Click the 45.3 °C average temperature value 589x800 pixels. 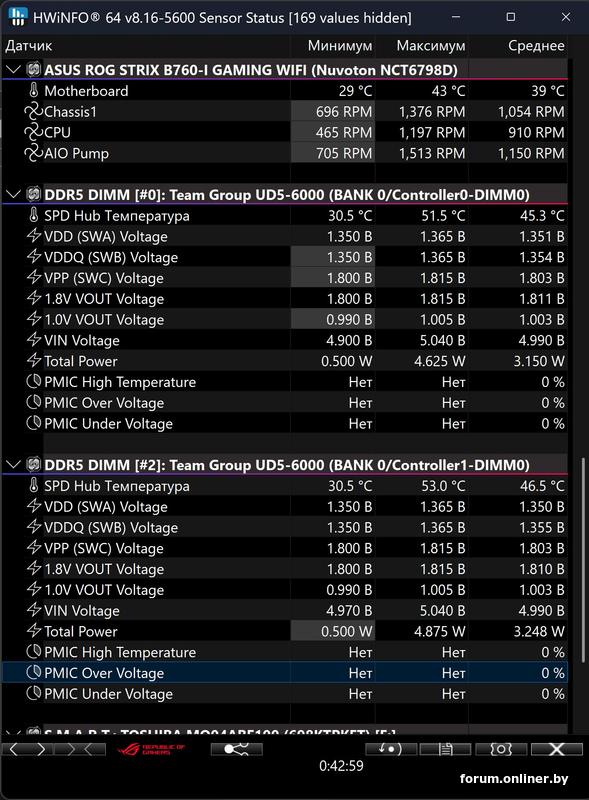tap(543, 216)
